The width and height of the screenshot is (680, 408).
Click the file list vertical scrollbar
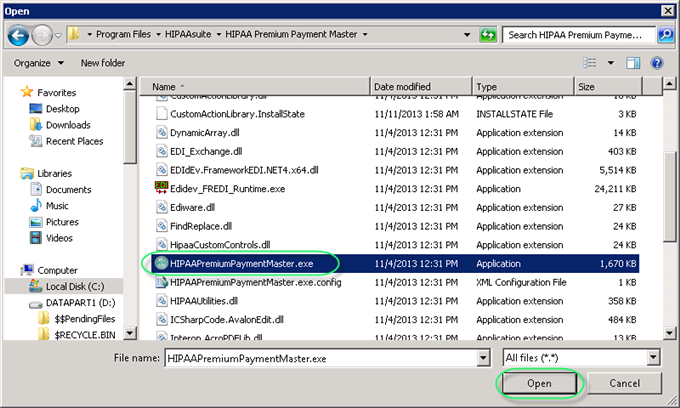[x=671, y=200]
